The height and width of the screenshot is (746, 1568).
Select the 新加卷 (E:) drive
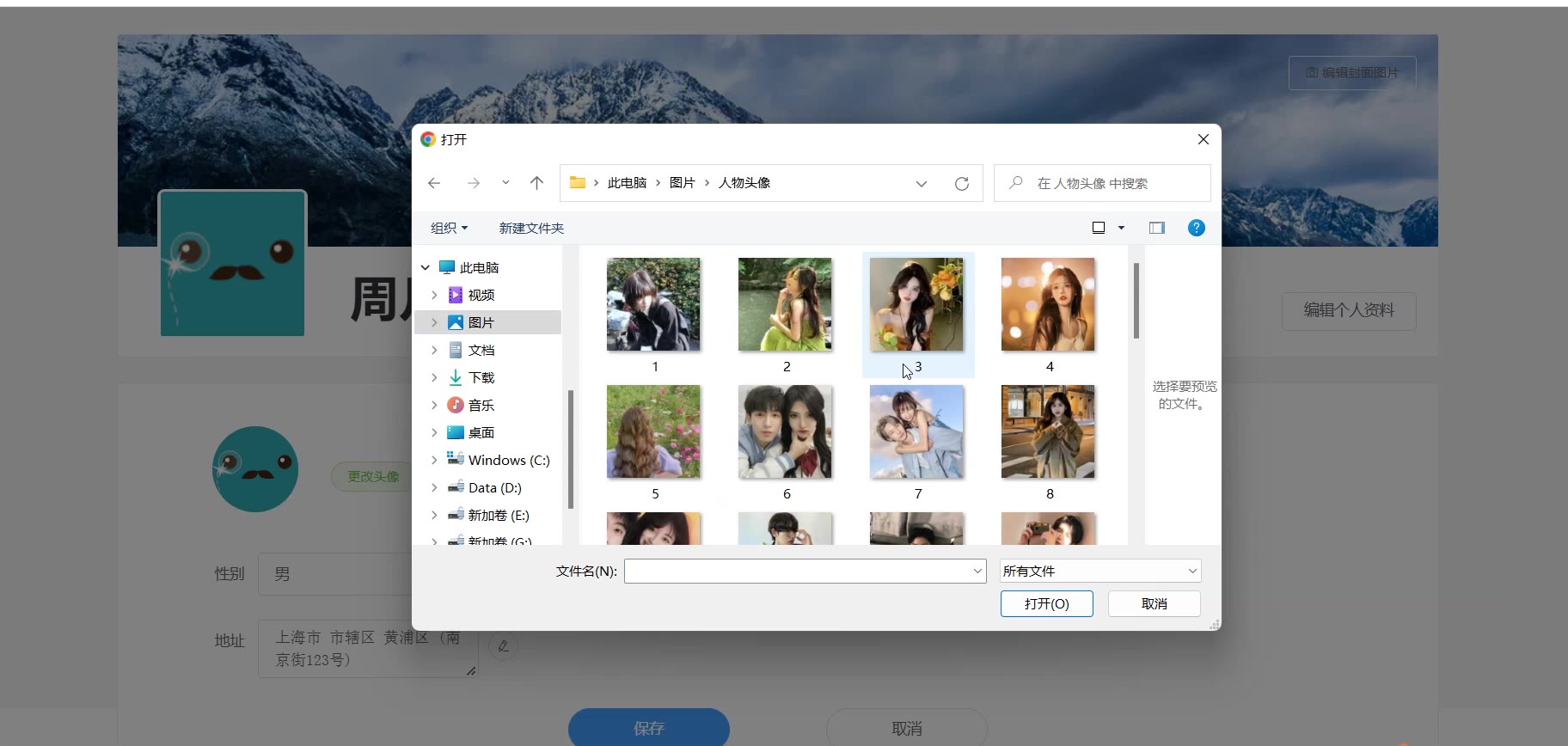(x=499, y=516)
